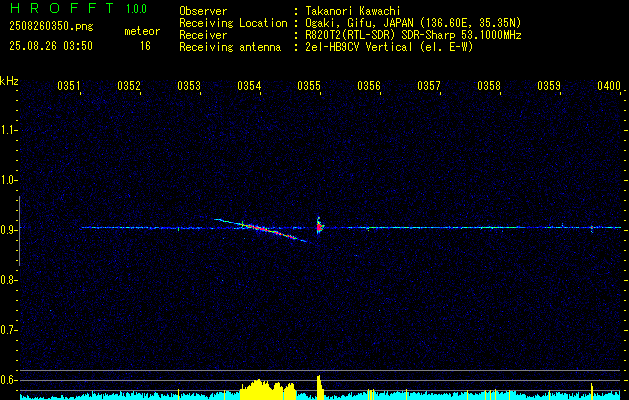
Task: Click the 2el-HB9CV Vertical antenna text
Action: 390,47
